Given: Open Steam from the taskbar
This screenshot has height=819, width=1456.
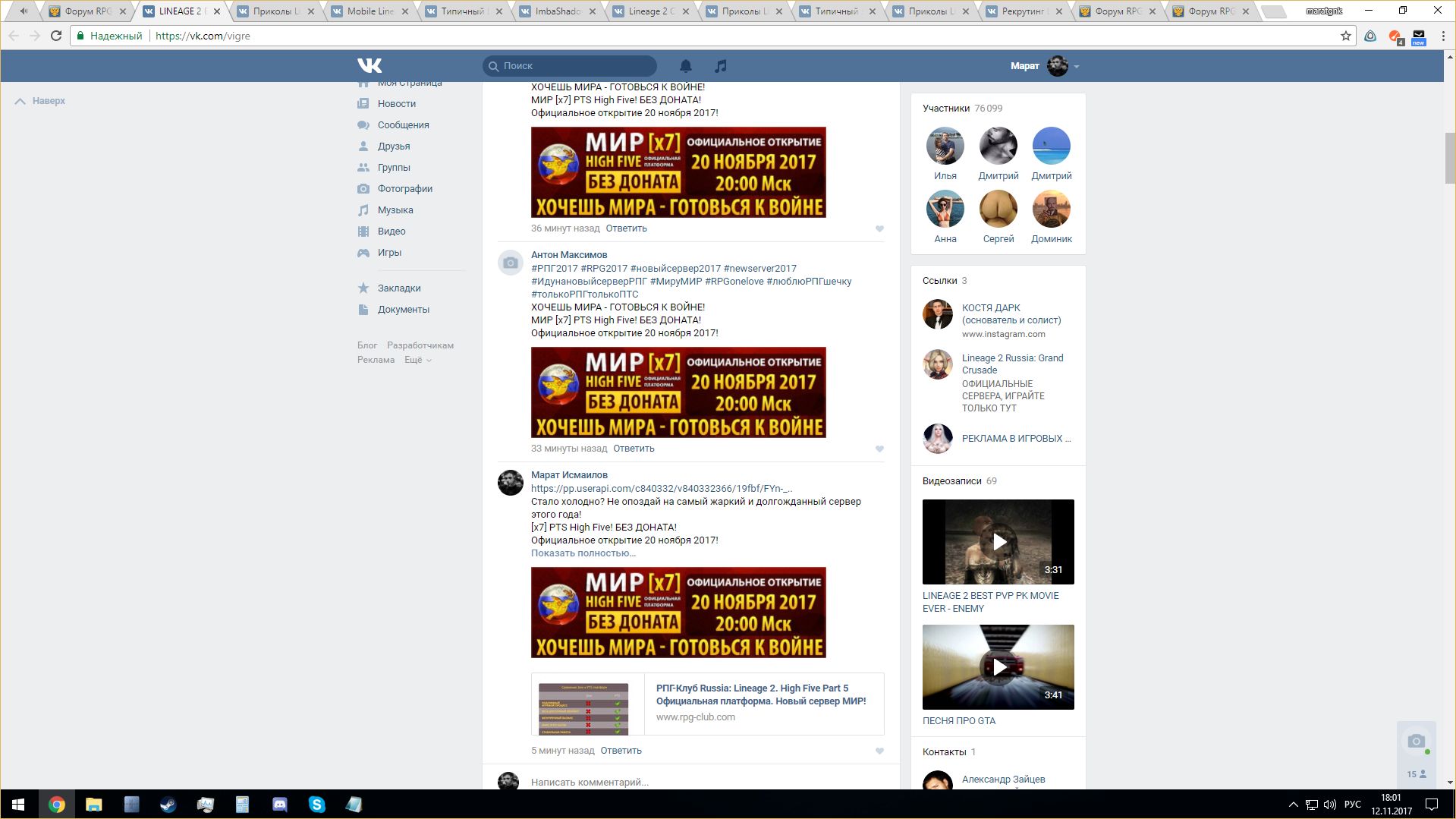Looking at the screenshot, I should [168, 805].
